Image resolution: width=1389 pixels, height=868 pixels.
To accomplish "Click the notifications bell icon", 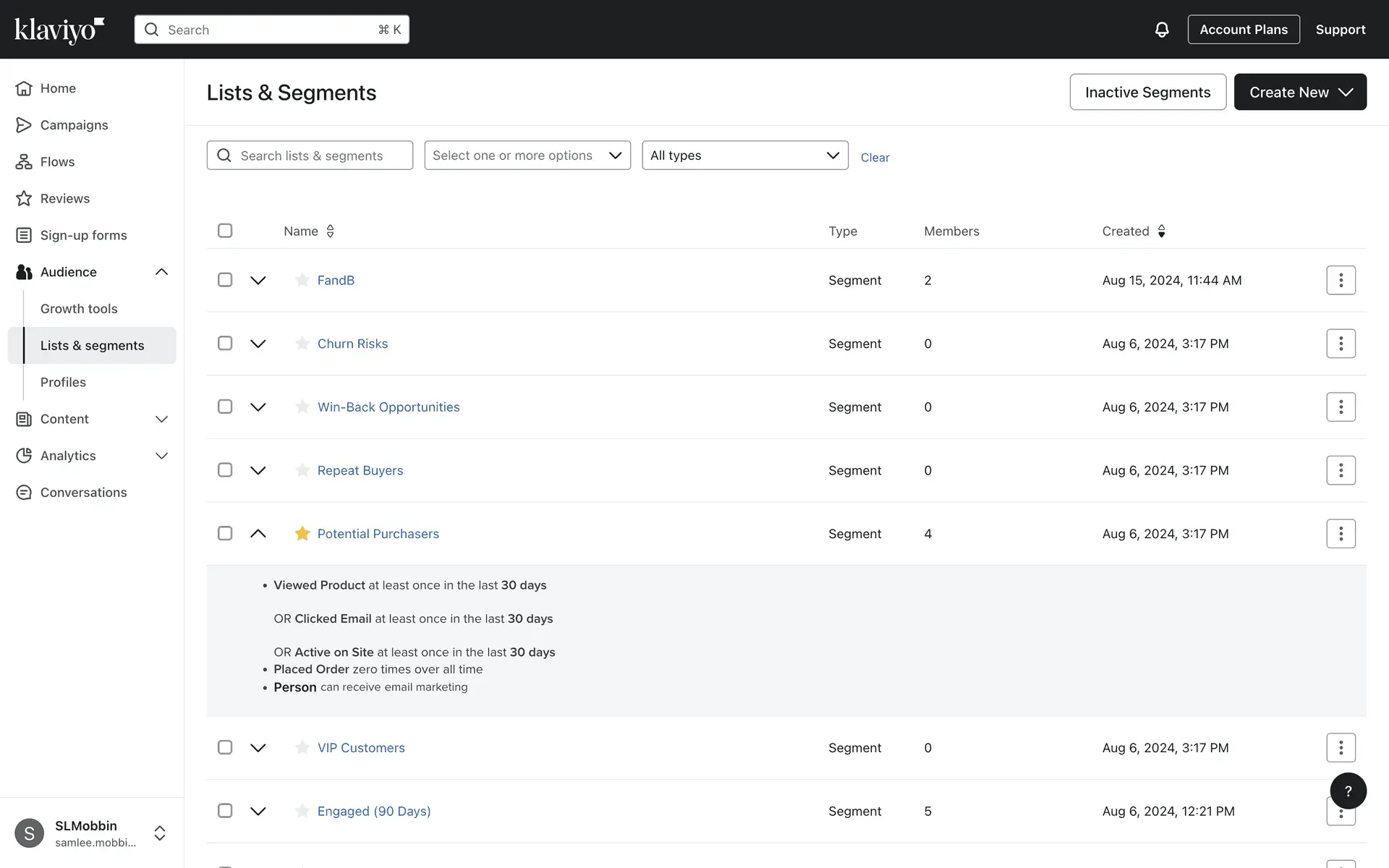I will (1161, 30).
